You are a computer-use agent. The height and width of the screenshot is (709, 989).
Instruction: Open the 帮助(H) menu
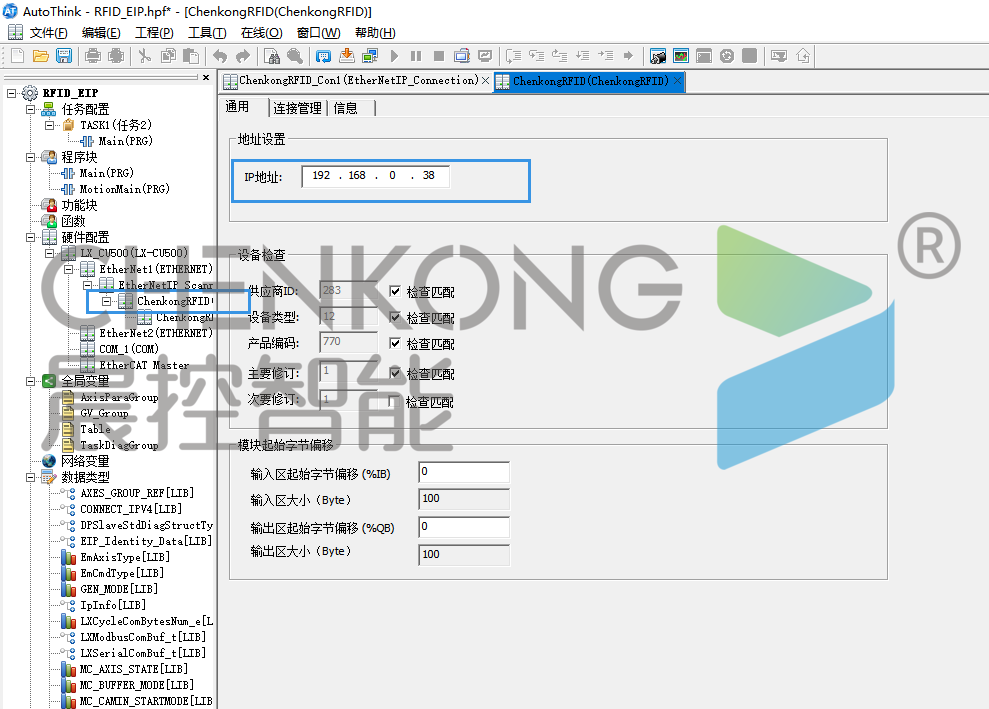pyautogui.click(x=375, y=33)
